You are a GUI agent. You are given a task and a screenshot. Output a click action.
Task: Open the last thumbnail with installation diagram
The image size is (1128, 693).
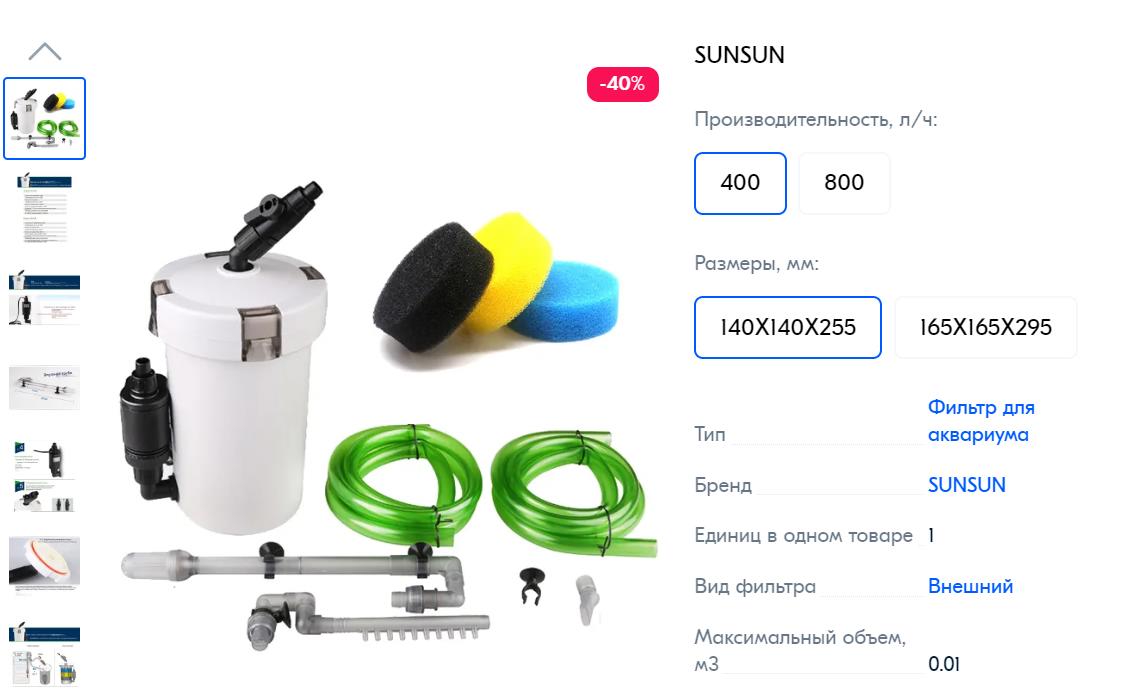tap(45, 654)
